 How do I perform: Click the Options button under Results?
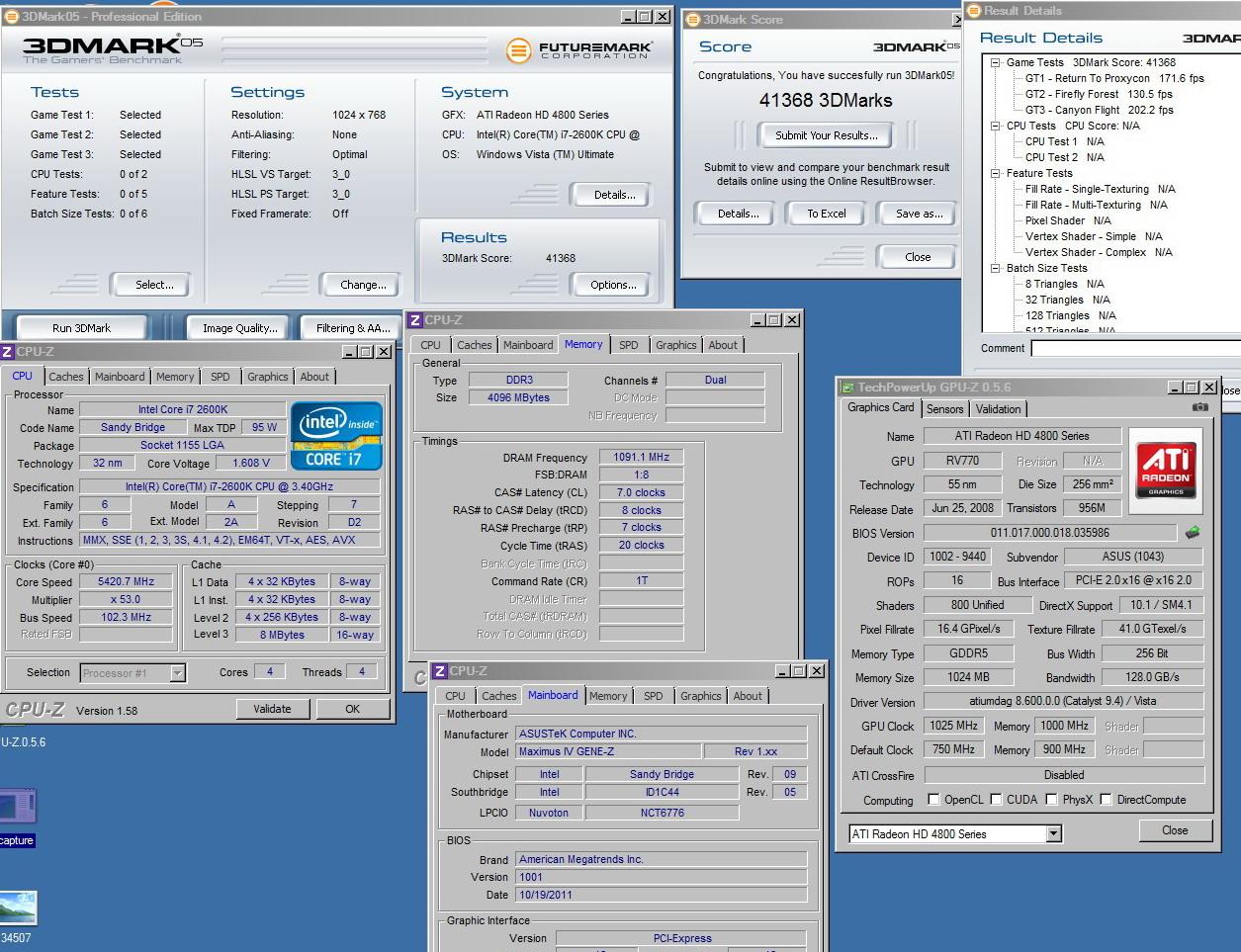pos(613,285)
